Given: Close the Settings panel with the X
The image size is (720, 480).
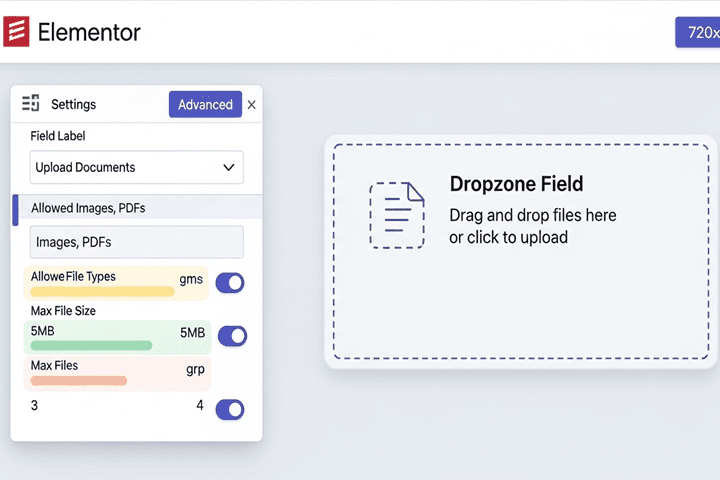Looking at the screenshot, I should click(x=251, y=105).
